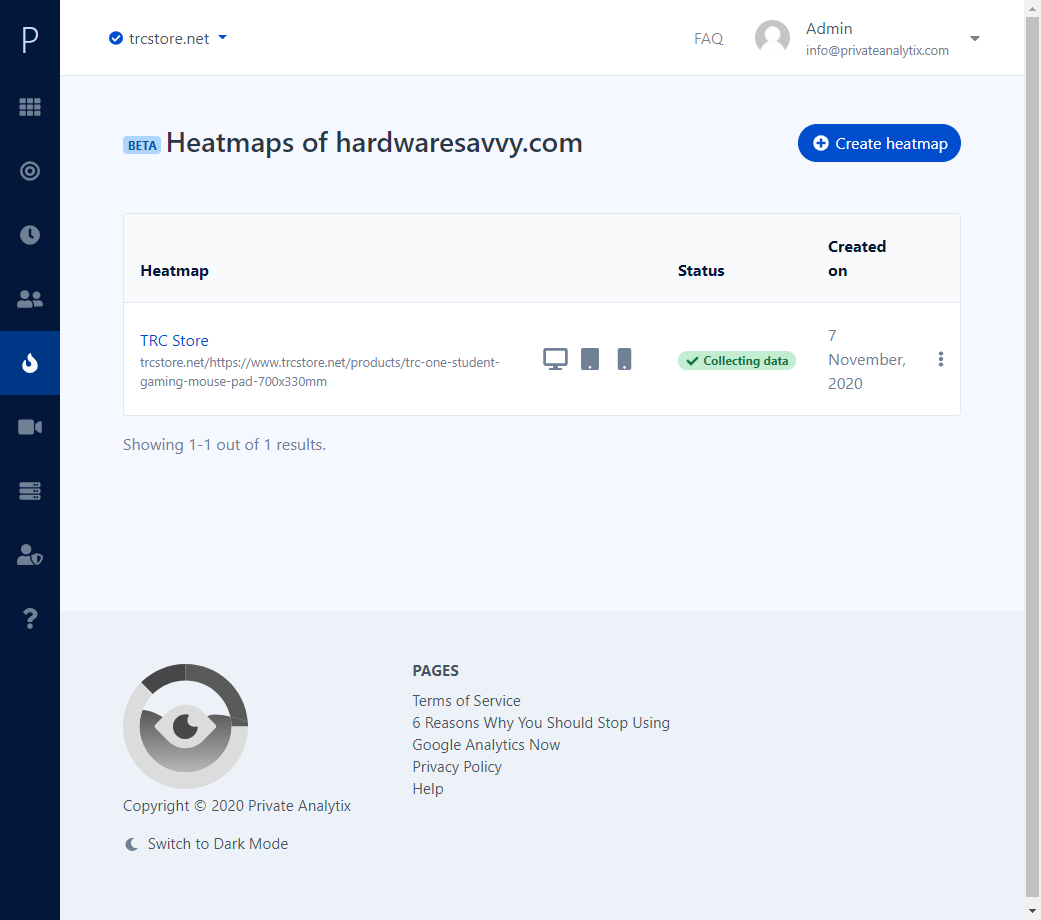Click the Heatmap column header

click(x=175, y=271)
